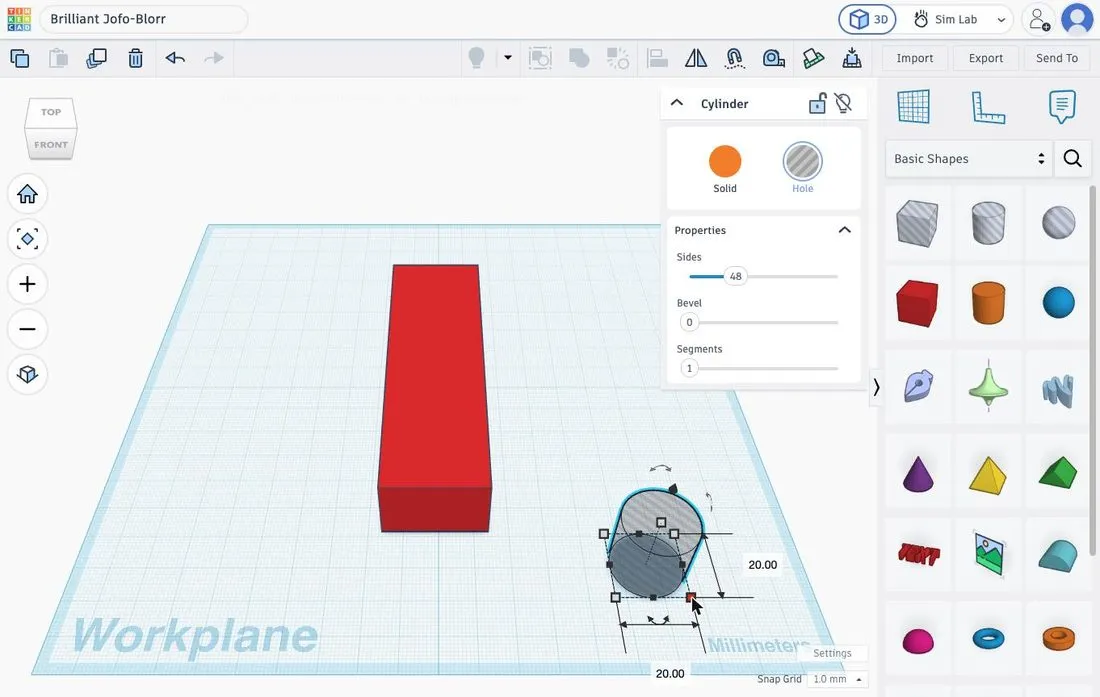Screen dimensions: 1100x697
Task: Invite collaborators with add-person icon
Action: coord(1039,20)
